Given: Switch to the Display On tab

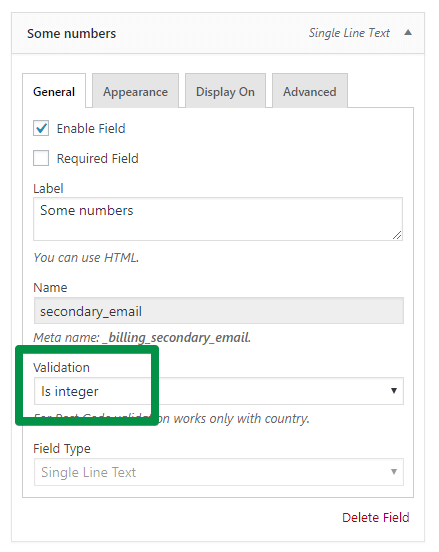Looking at the screenshot, I should click(225, 91).
